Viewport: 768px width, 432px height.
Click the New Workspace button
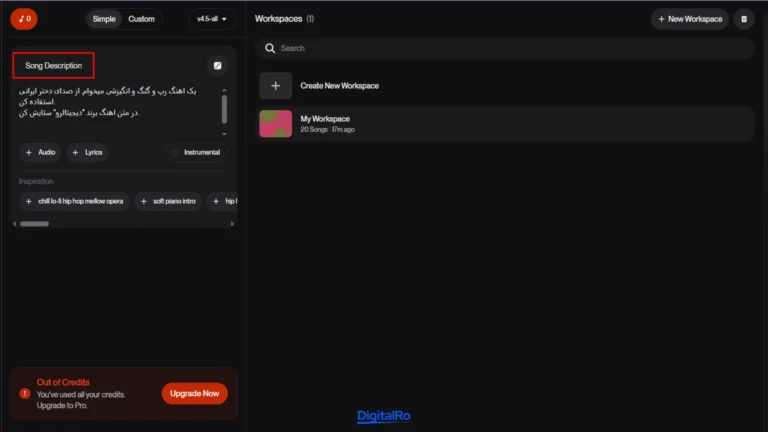click(689, 19)
